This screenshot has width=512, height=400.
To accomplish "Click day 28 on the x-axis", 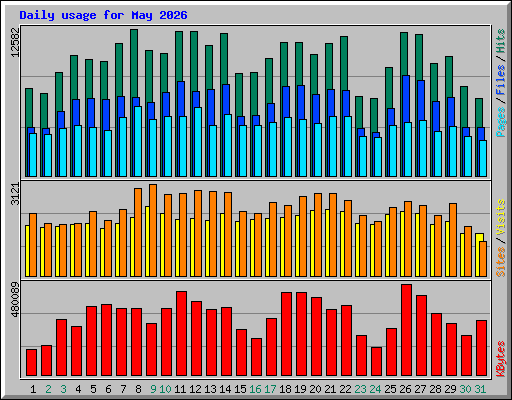I will (435, 389).
